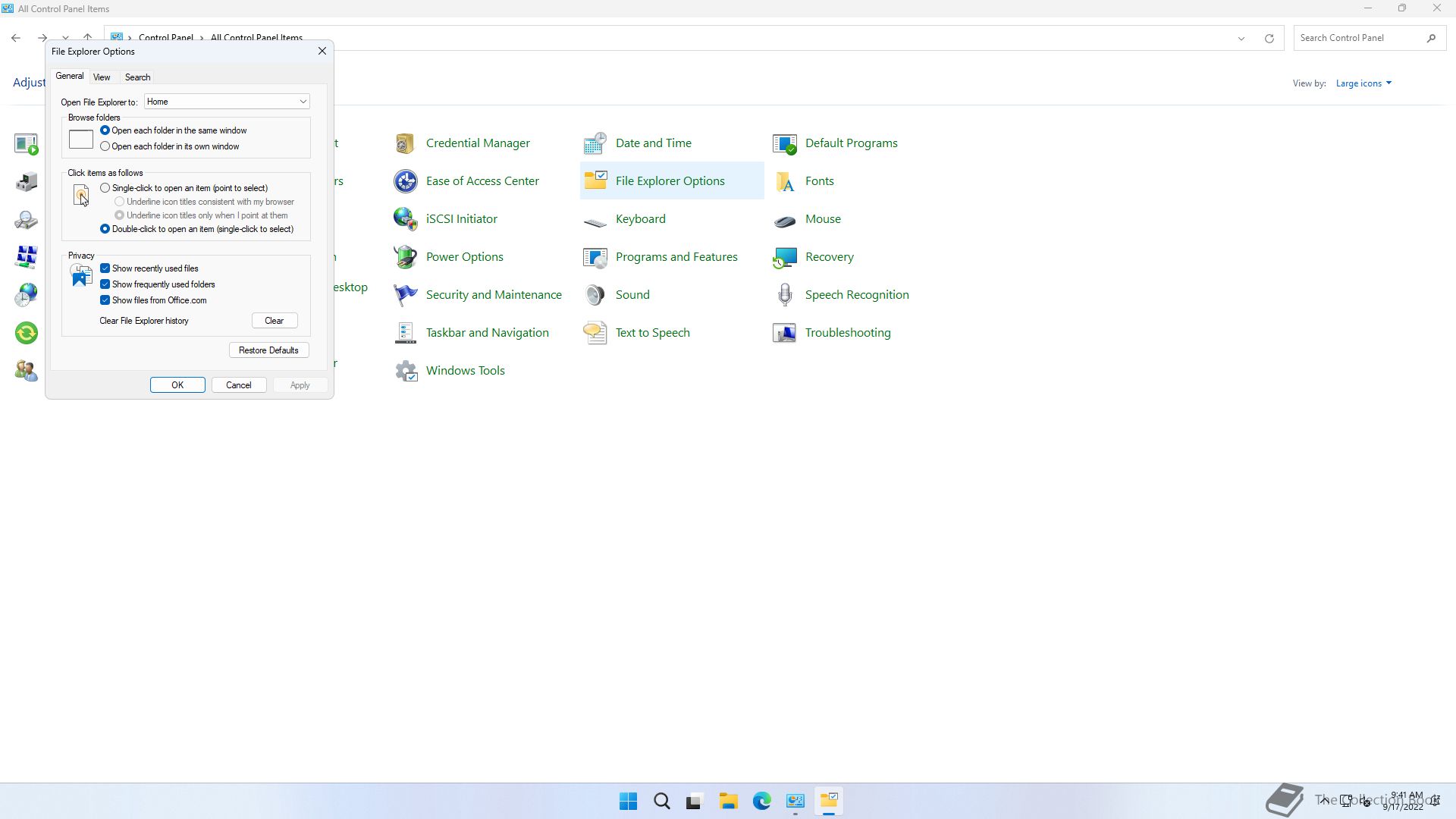Viewport: 1456px width, 819px height.
Task: Open the Sound link text
Action: click(632, 295)
